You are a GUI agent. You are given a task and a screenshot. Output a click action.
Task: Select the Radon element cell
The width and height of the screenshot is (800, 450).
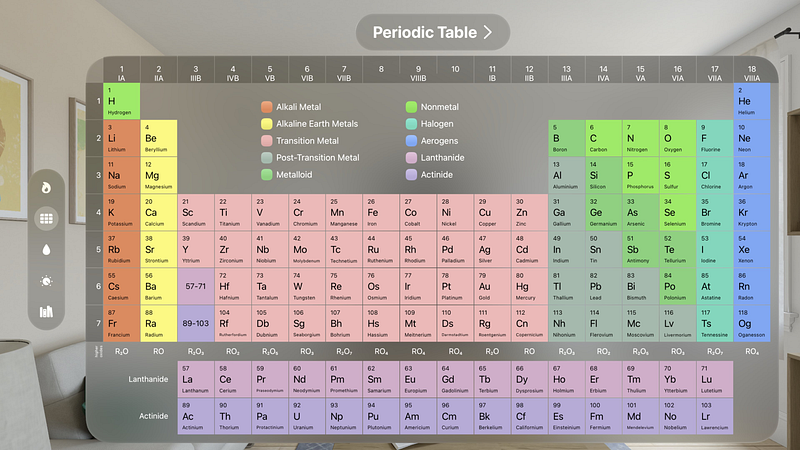752,286
